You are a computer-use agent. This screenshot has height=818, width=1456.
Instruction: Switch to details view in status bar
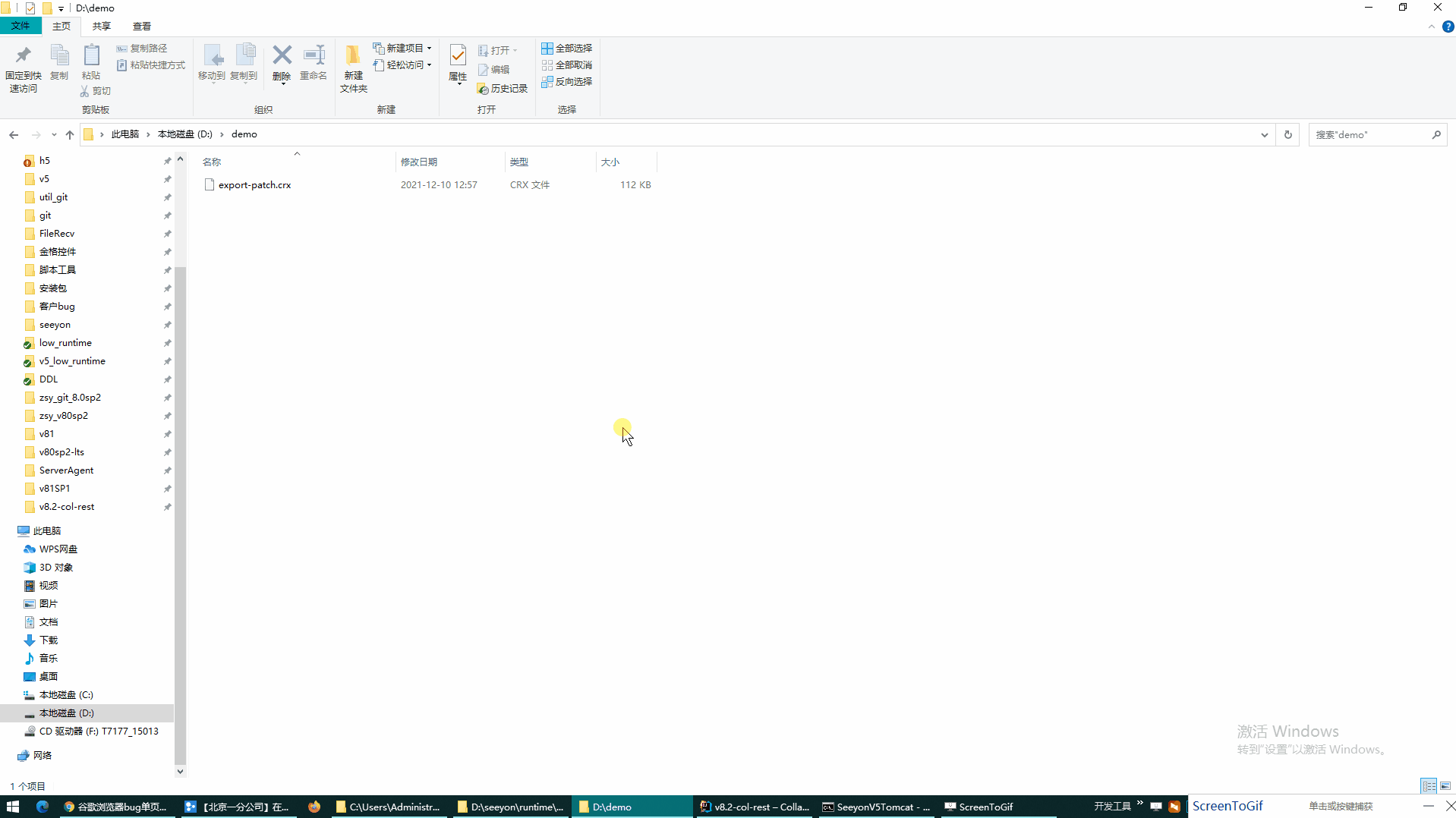1429,786
